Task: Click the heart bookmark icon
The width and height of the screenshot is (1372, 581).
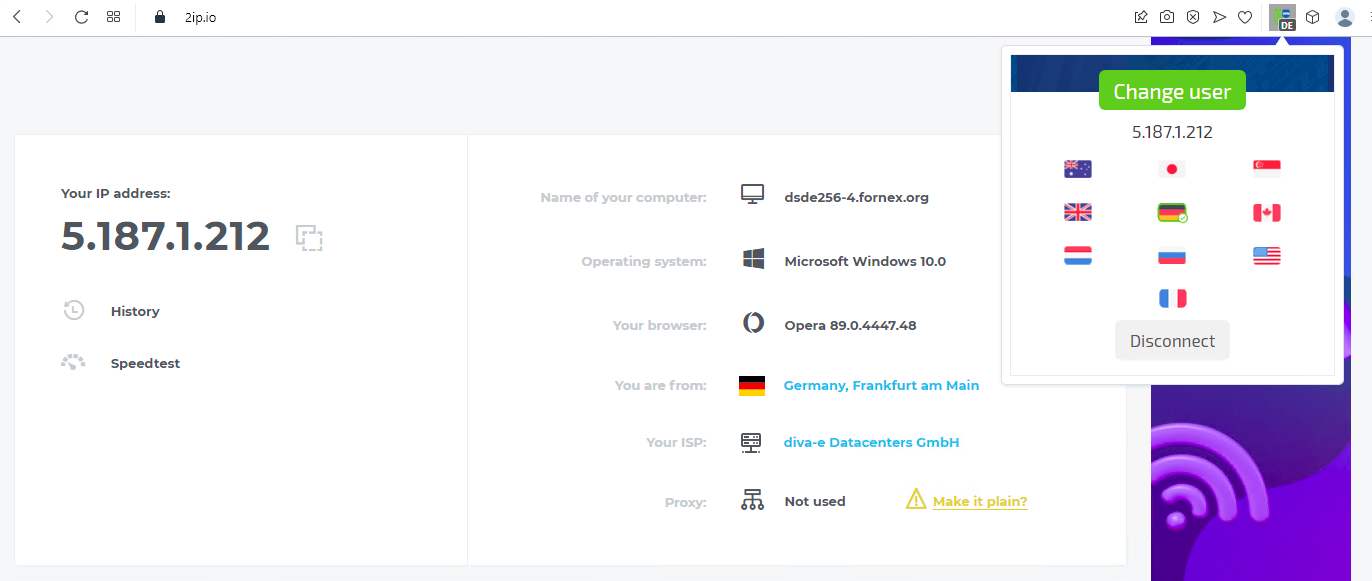Action: tap(1245, 17)
